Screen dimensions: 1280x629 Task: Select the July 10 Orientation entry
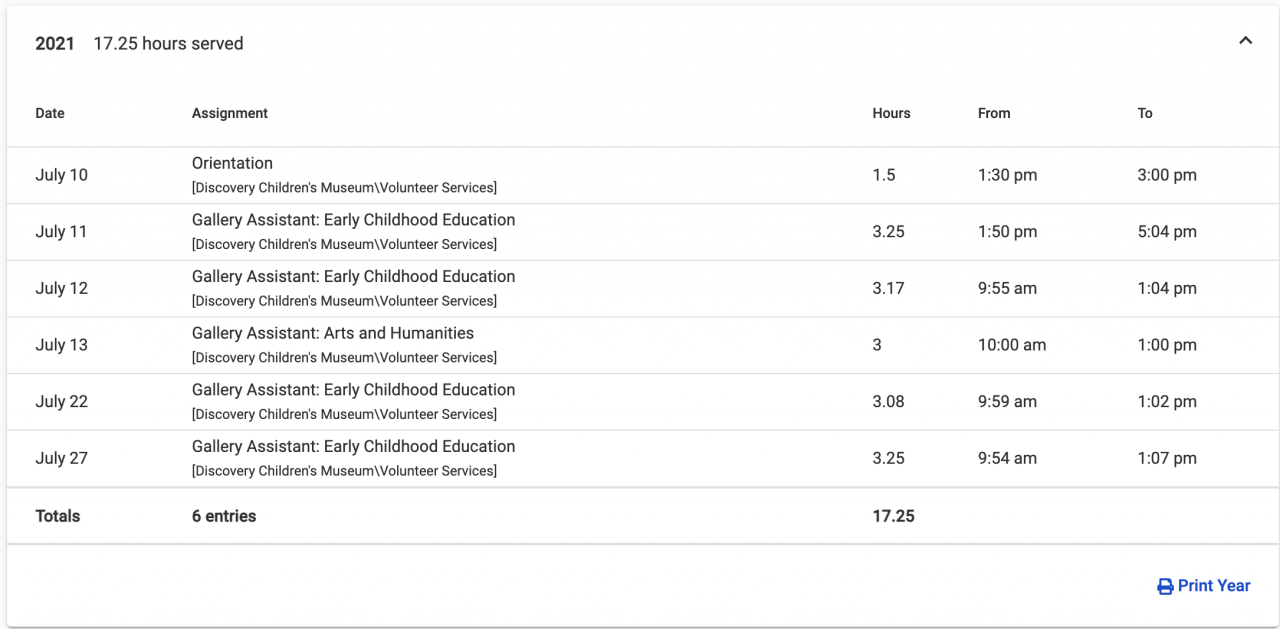(232, 164)
